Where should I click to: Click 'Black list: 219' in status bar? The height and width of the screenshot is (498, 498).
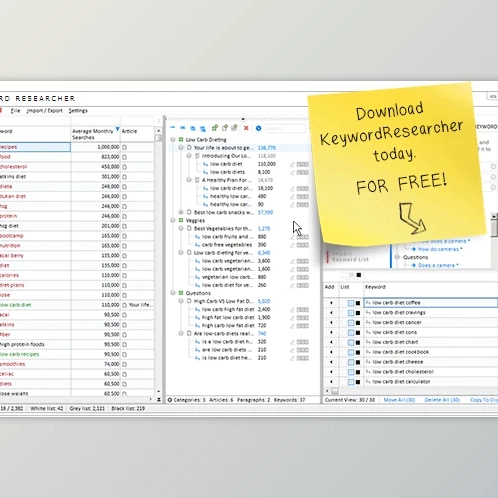click(128, 408)
